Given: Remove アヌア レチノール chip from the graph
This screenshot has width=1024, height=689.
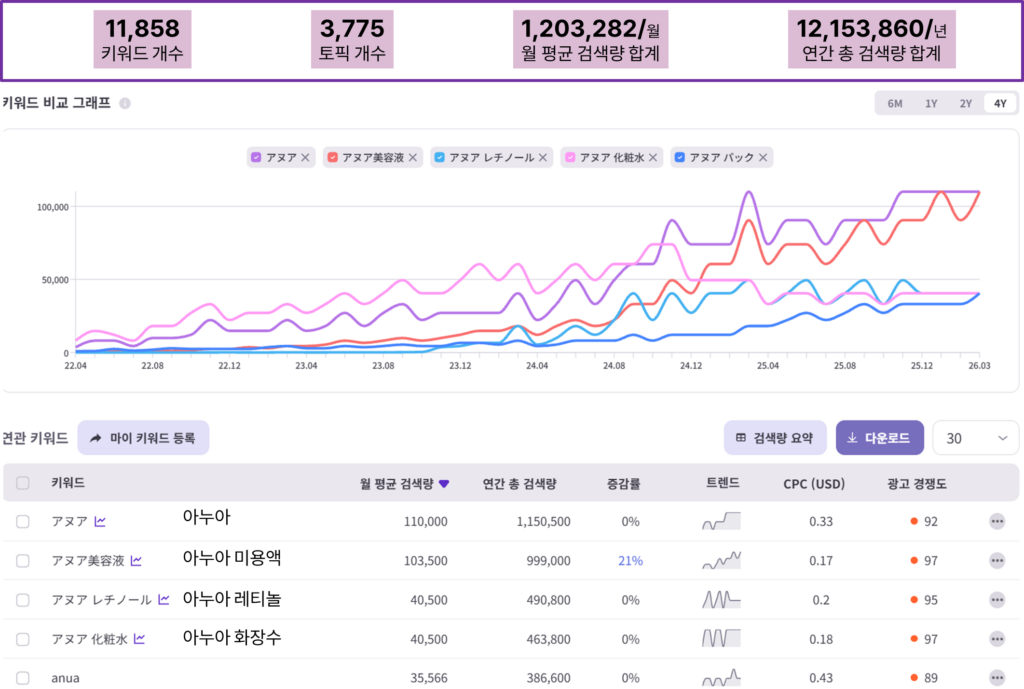Looking at the screenshot, I should click(543, 157).
